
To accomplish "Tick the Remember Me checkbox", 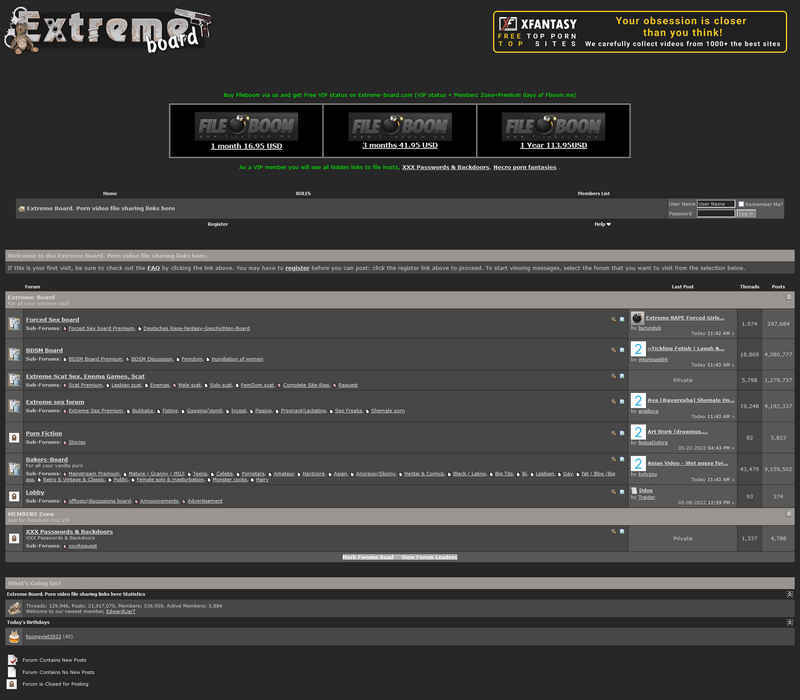I will pyautogui.click(x=741, y=204).
